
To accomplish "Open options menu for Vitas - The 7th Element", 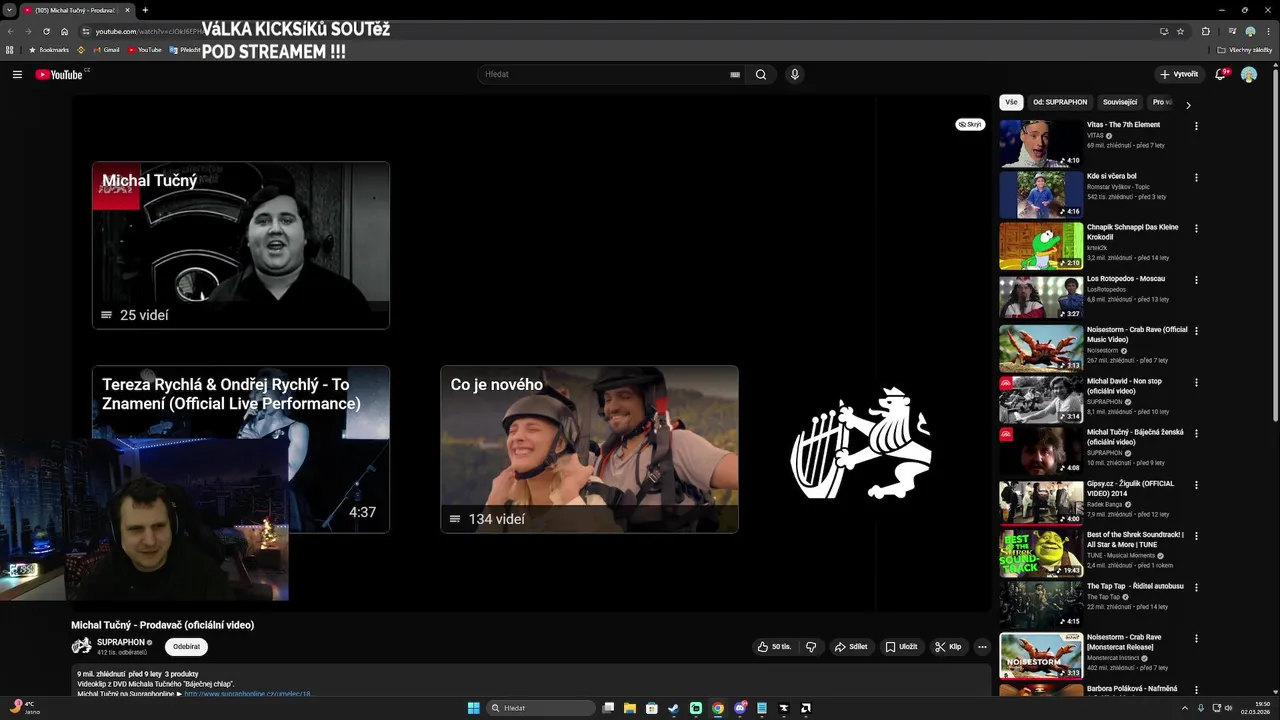I will coord(1196,126).
